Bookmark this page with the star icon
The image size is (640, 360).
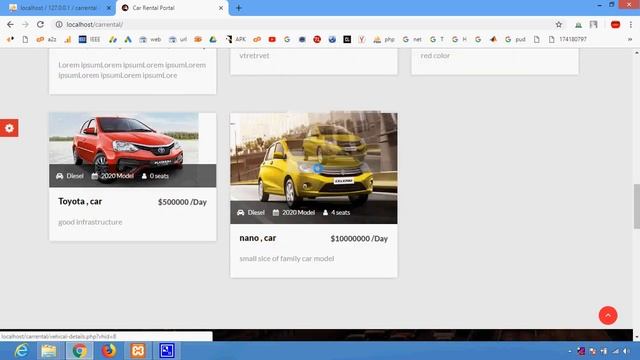(x=559, y=24)
